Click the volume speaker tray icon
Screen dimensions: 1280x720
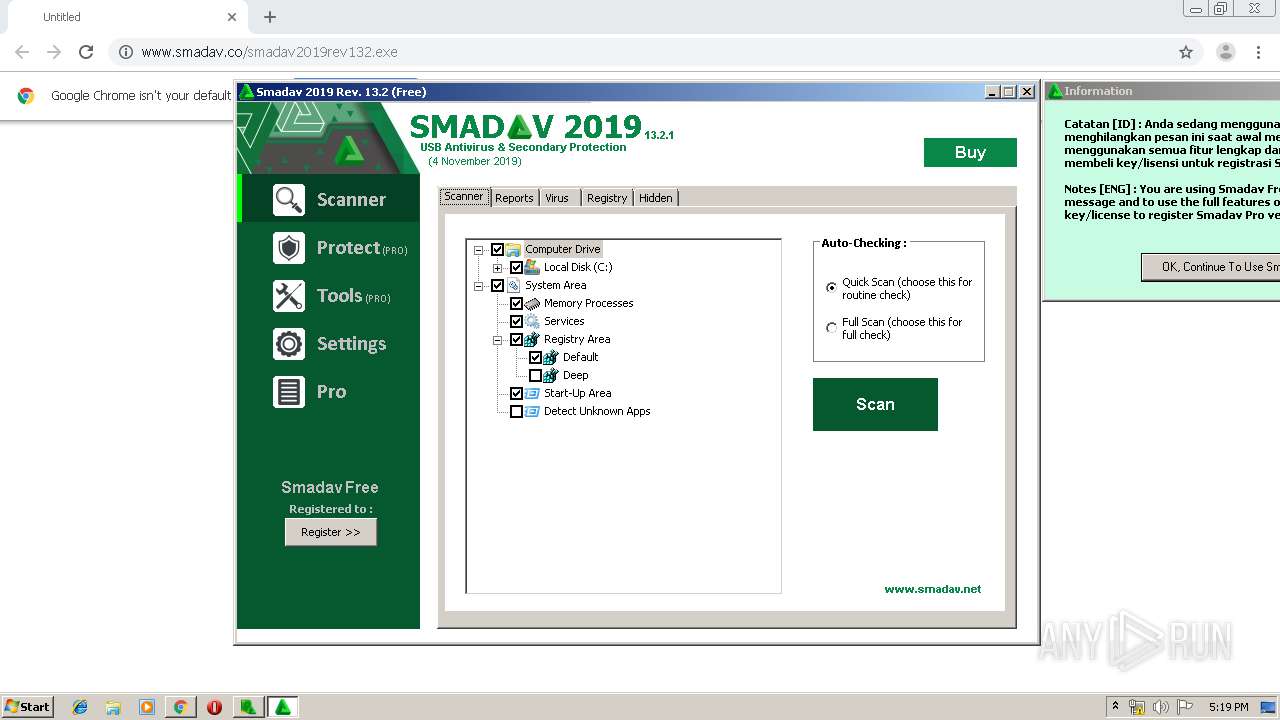click(x=1161, y=707)
